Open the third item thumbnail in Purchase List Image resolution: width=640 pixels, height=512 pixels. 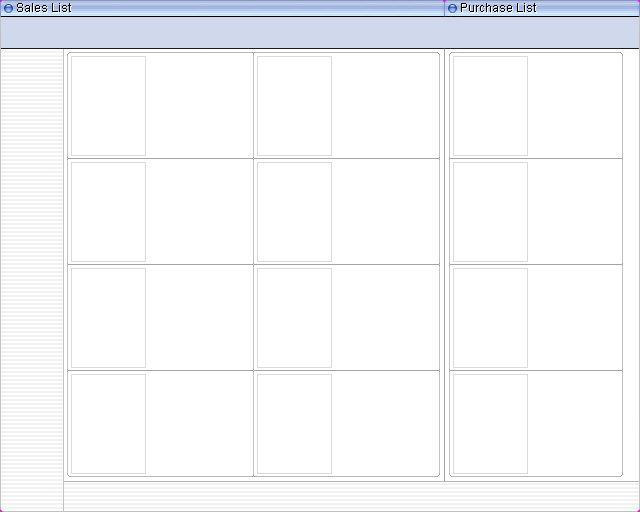click(490, 318)
